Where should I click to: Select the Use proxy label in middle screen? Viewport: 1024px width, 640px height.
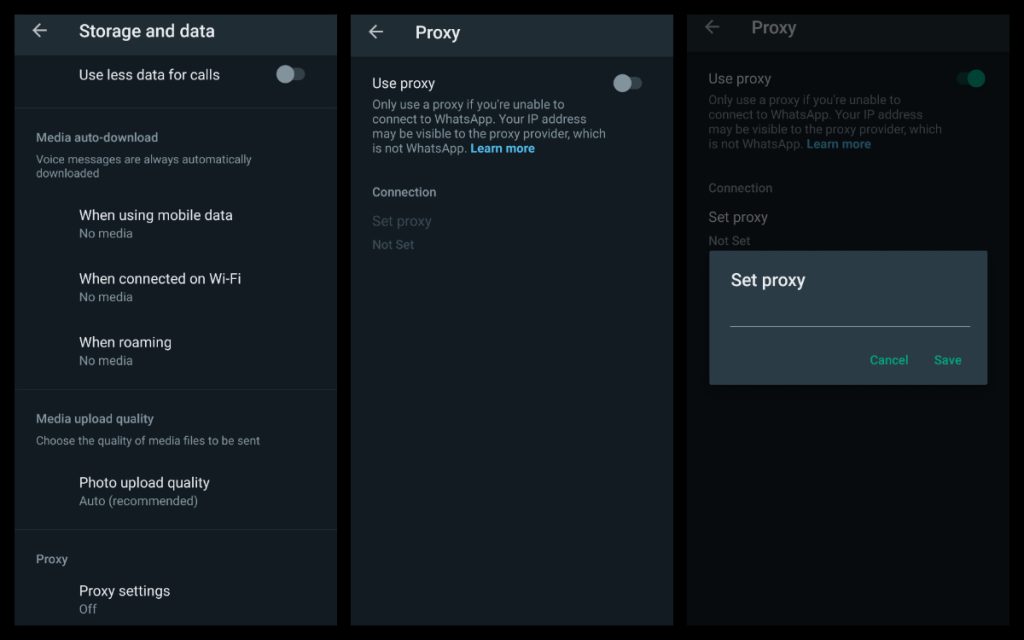(x=404, y=83)
